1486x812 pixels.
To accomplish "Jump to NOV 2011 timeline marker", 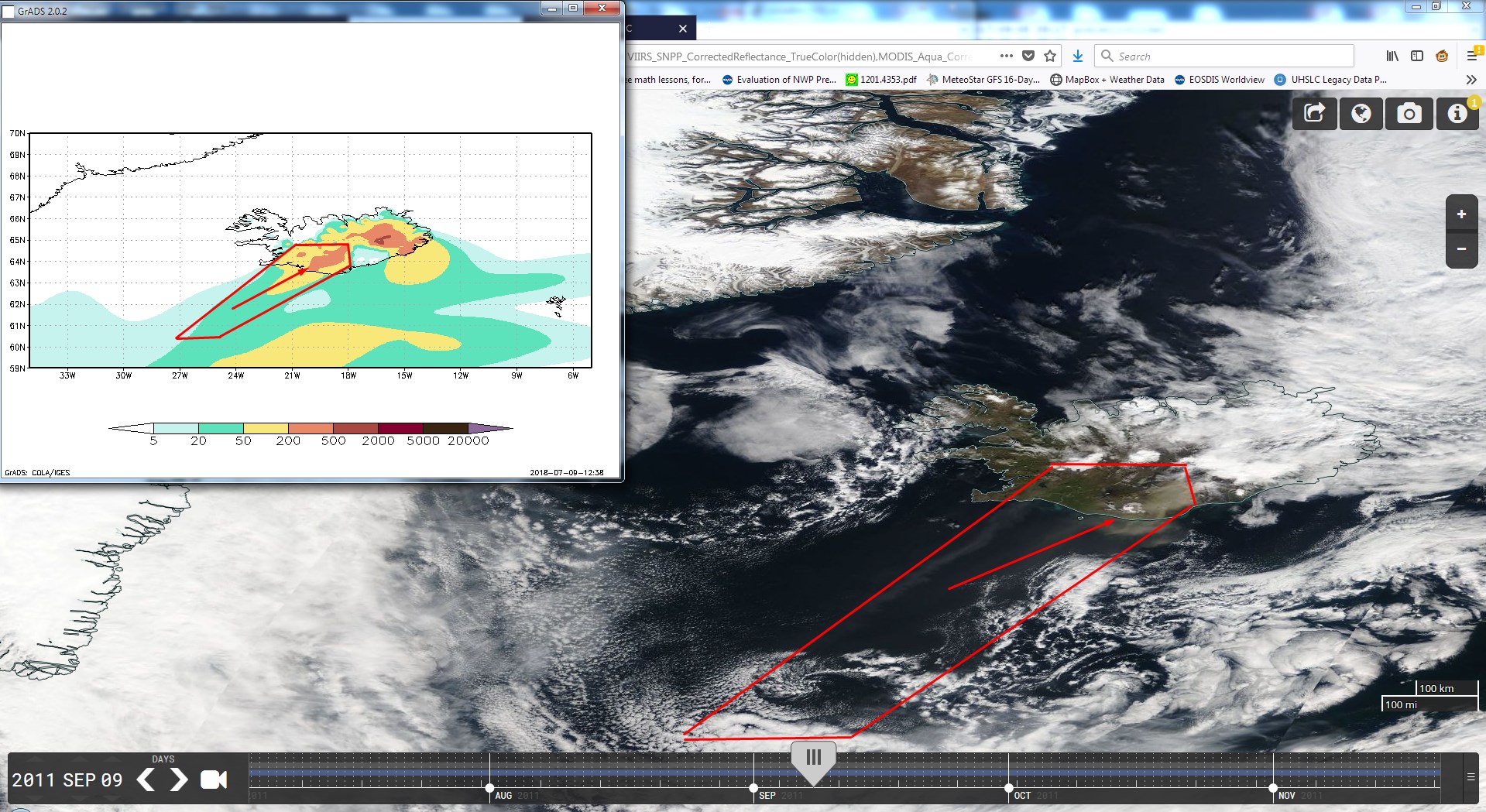I will [1273, 789].
